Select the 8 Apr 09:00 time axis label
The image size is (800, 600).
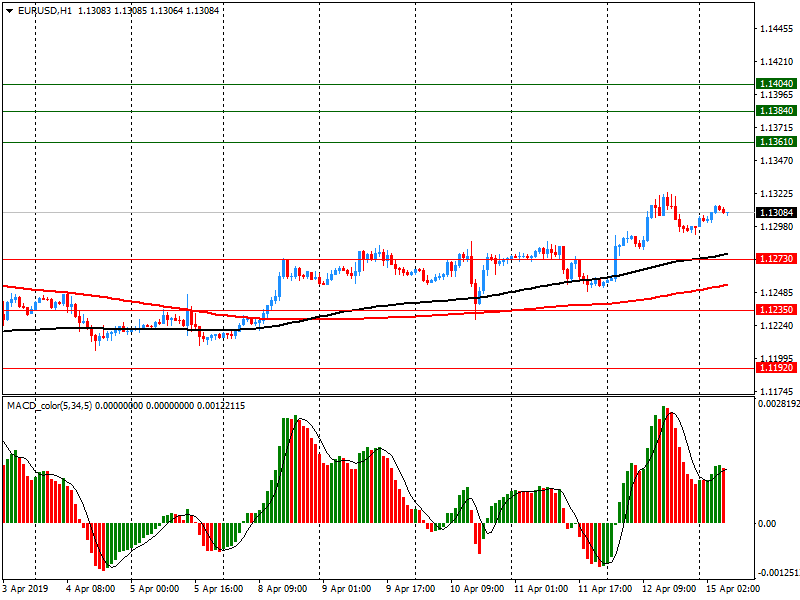click(282, 589)
